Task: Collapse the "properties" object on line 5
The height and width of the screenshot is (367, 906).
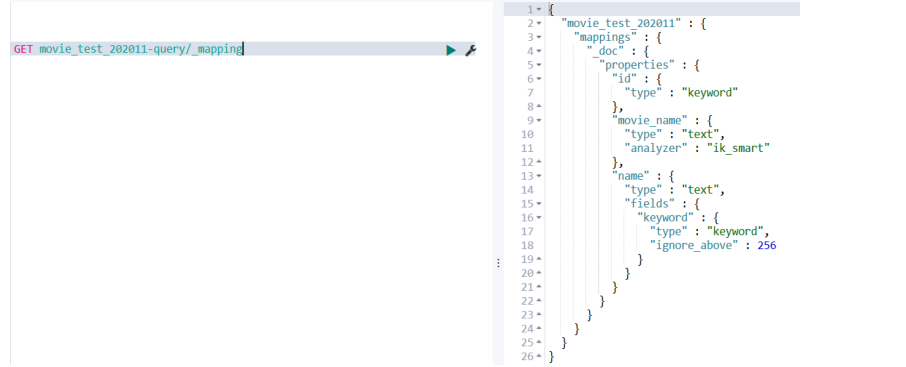Action: [x=539, y=65]
